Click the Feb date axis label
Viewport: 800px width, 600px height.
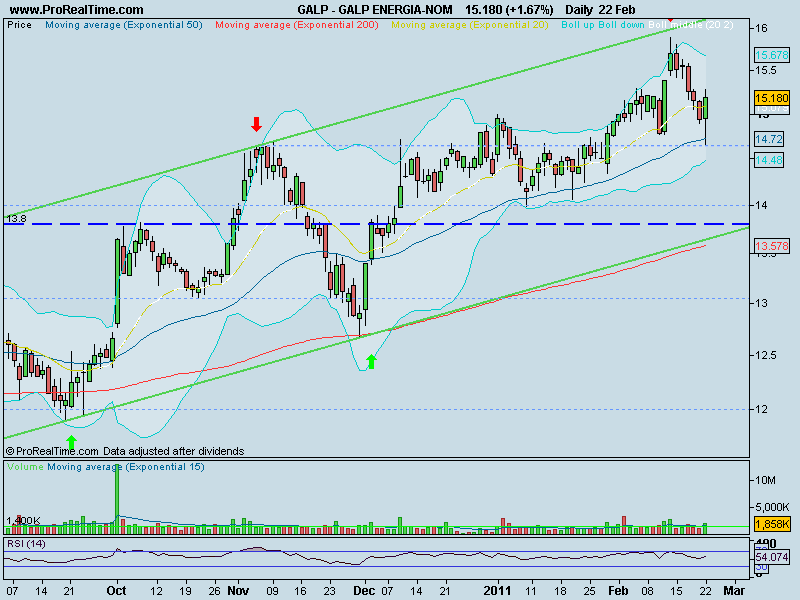[x=618, y=590]
